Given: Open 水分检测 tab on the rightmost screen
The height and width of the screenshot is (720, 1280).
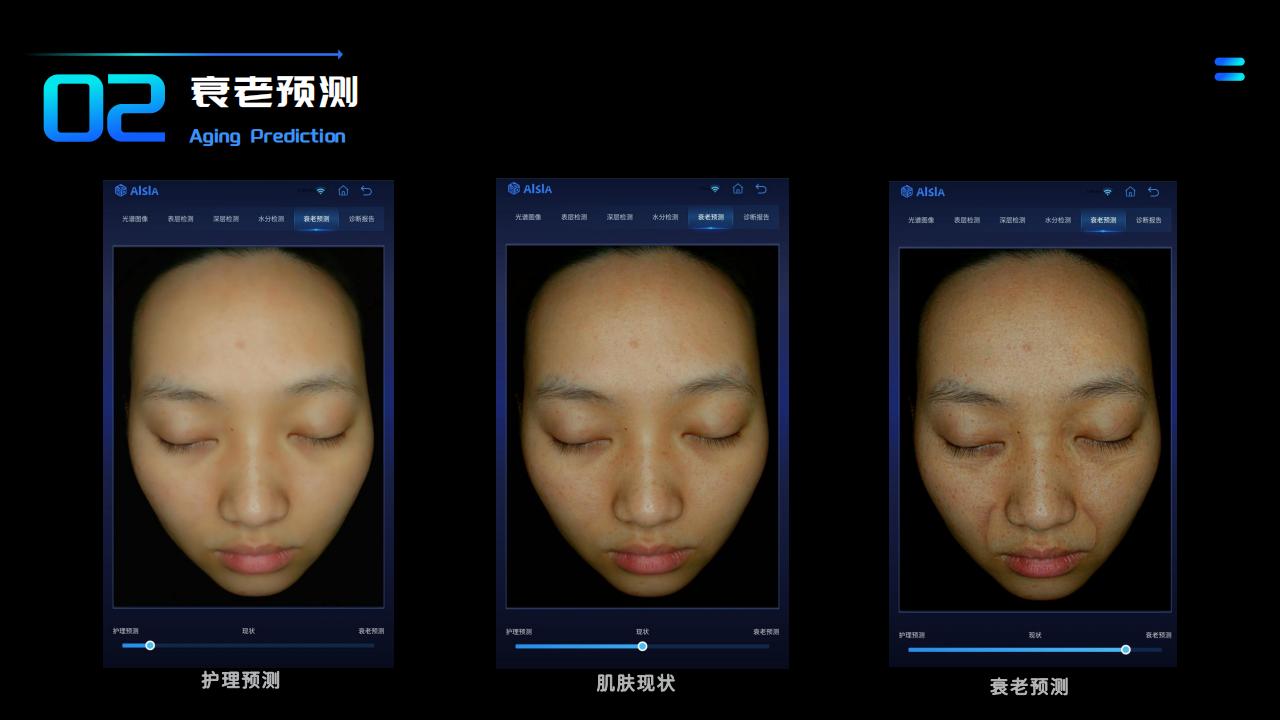Looking at the screenshot, I should click(1058, 220).
